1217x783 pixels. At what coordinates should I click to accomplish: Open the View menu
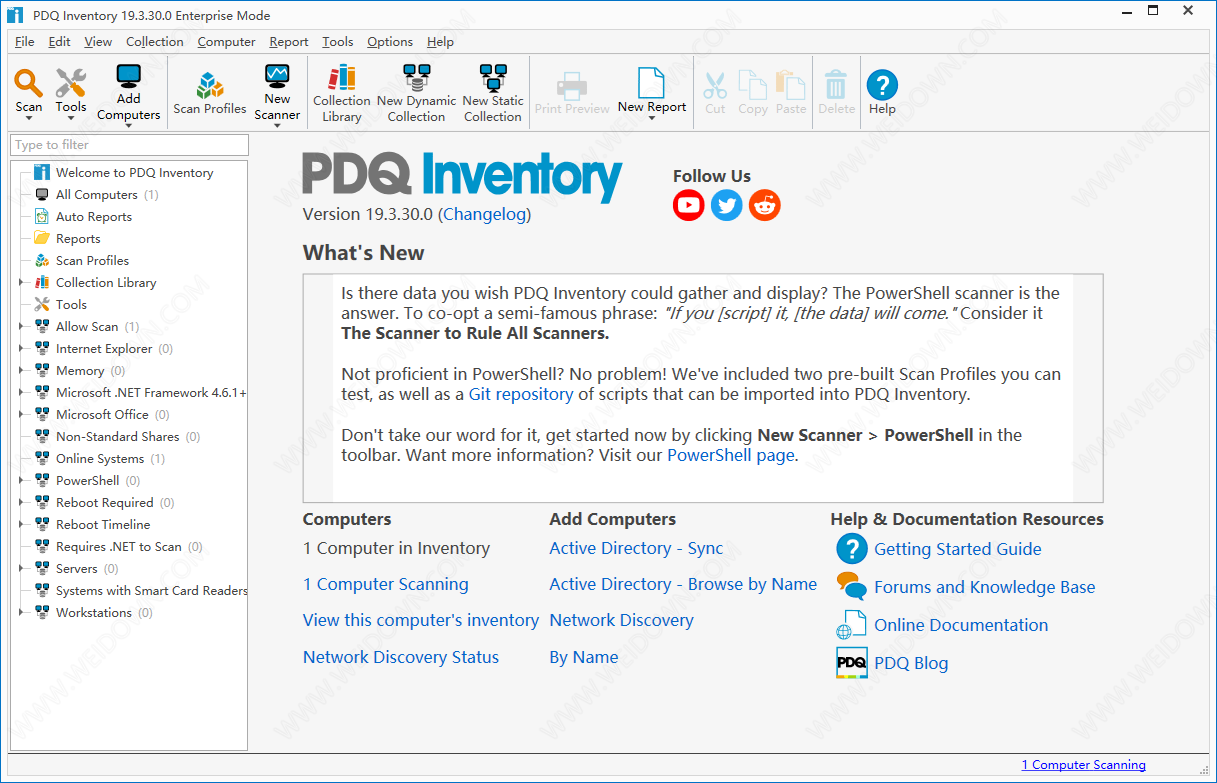pyautogui.click(x=98, y=42)
